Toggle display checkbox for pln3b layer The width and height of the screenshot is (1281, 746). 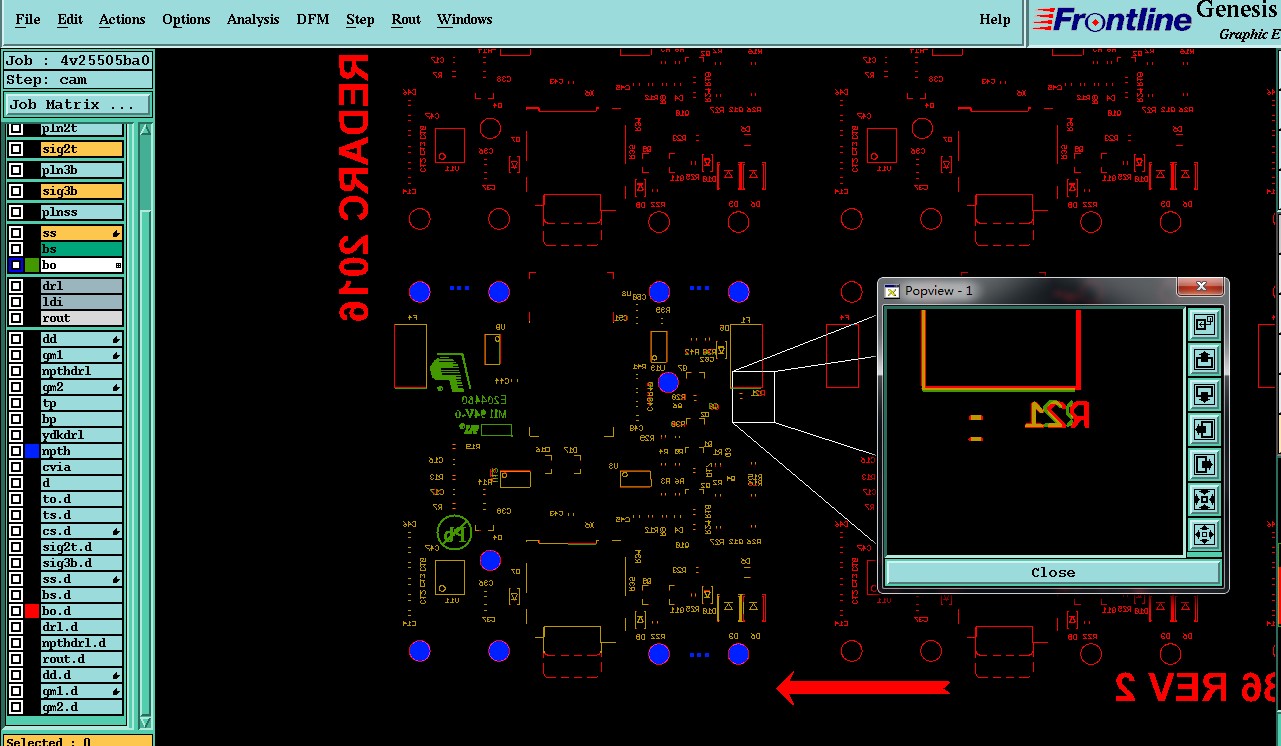15,170
